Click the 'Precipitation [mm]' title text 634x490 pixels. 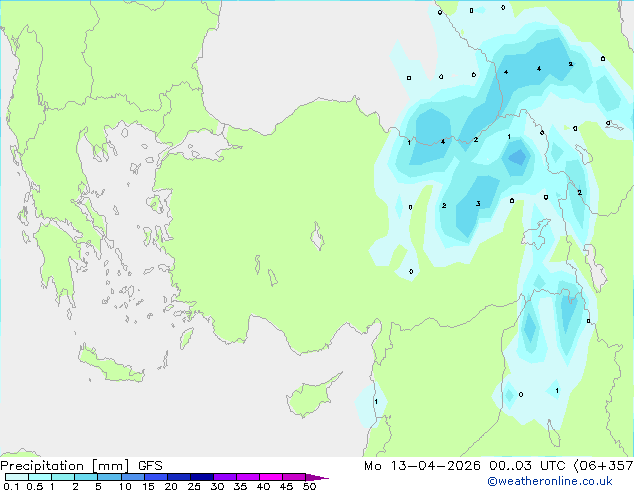coord(65,466)
